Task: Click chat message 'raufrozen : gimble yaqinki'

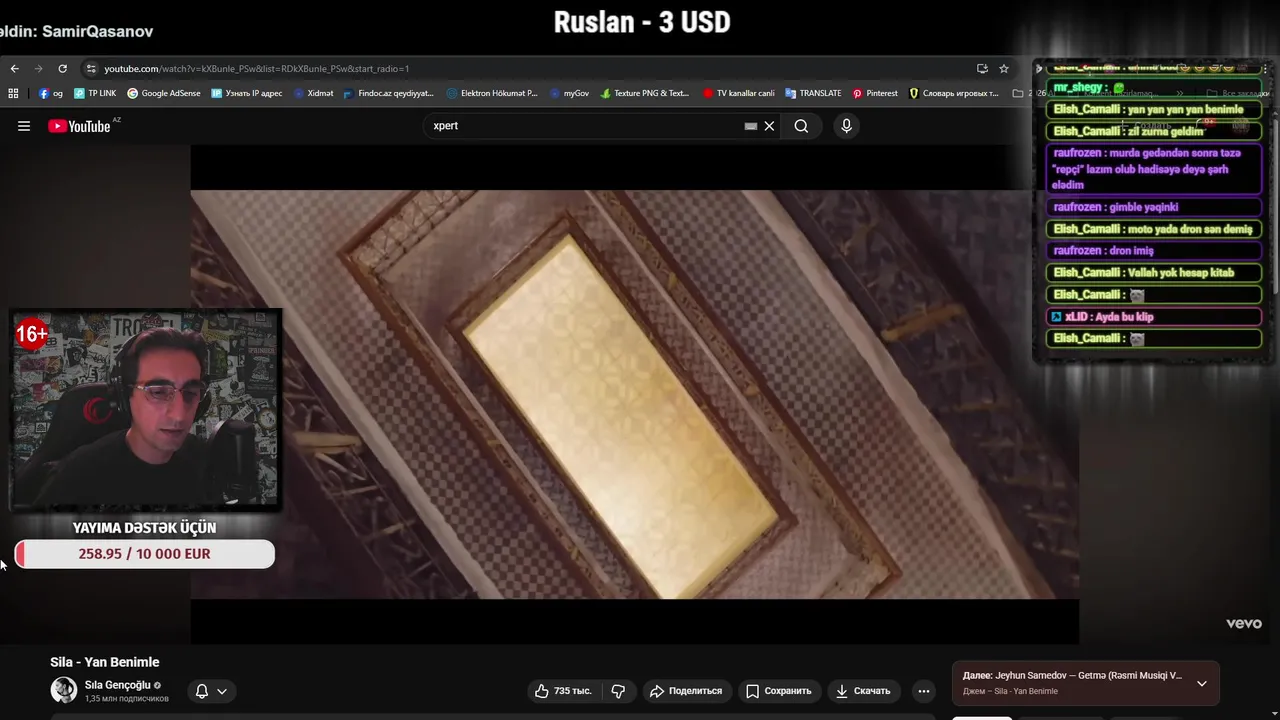Action: click(1152, 207)
